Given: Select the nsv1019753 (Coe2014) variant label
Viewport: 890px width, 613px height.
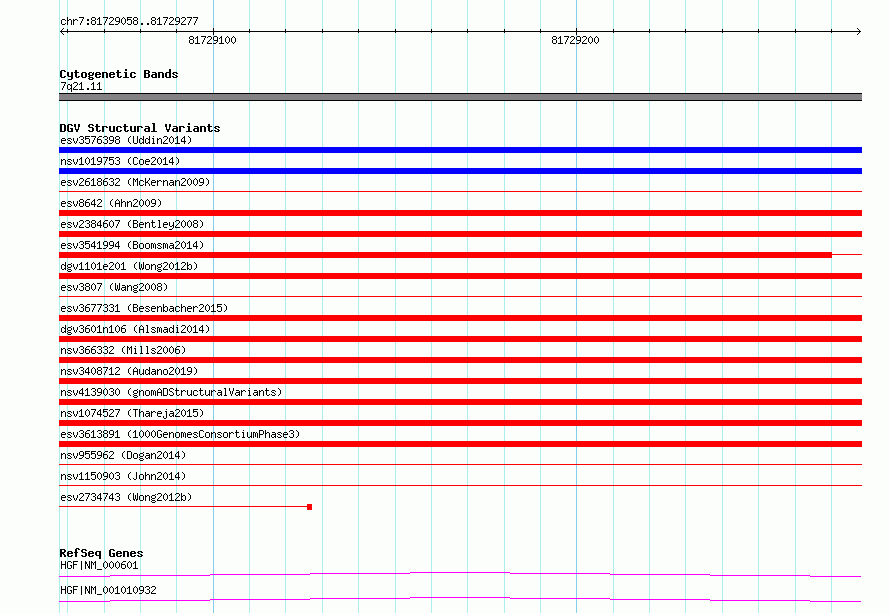Looking at the screenshot, I should pyautogui.click(x=120, y=161).
